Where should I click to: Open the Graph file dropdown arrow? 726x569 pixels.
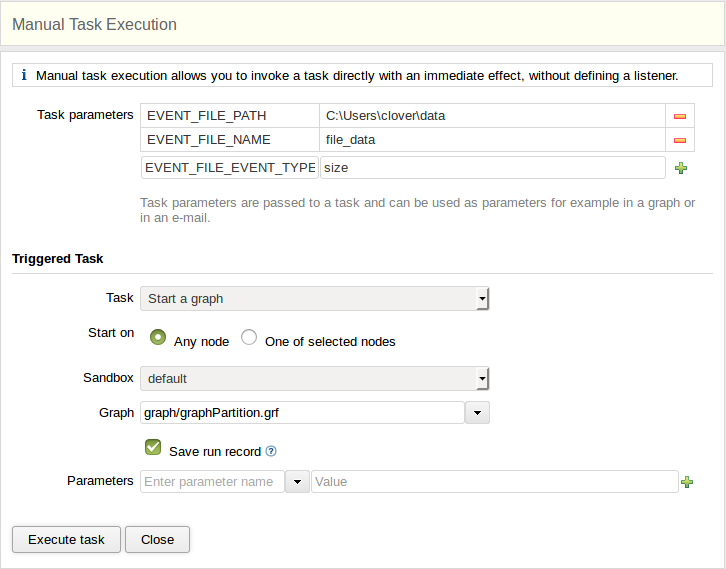(478, 413)
